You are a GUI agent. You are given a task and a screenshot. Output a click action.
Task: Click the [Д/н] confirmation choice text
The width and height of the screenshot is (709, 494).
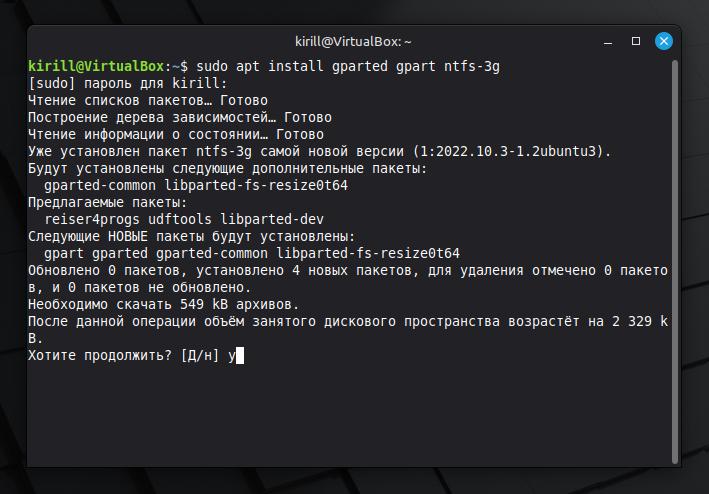click(199, 355)
